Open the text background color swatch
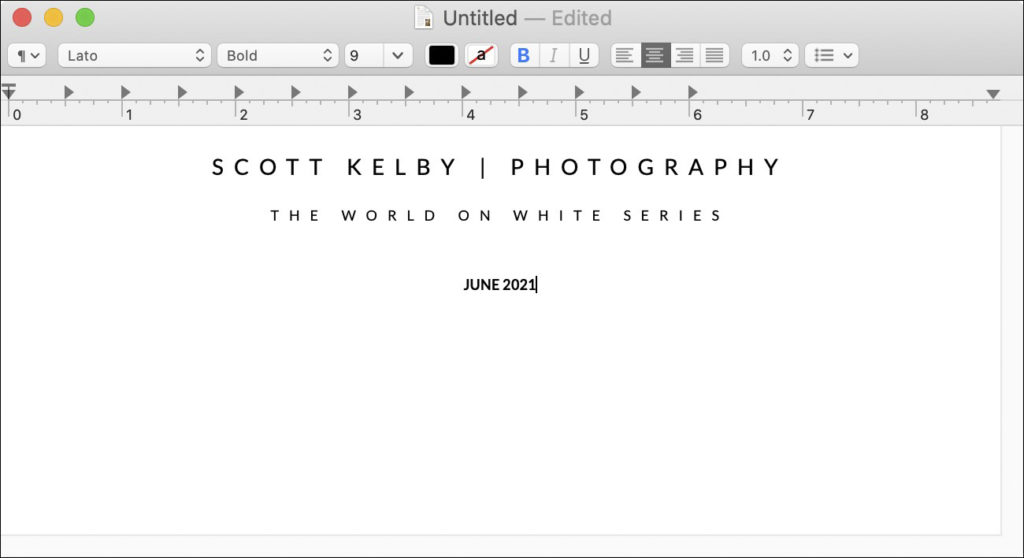The image size is (1024, 558). [481, 56]
